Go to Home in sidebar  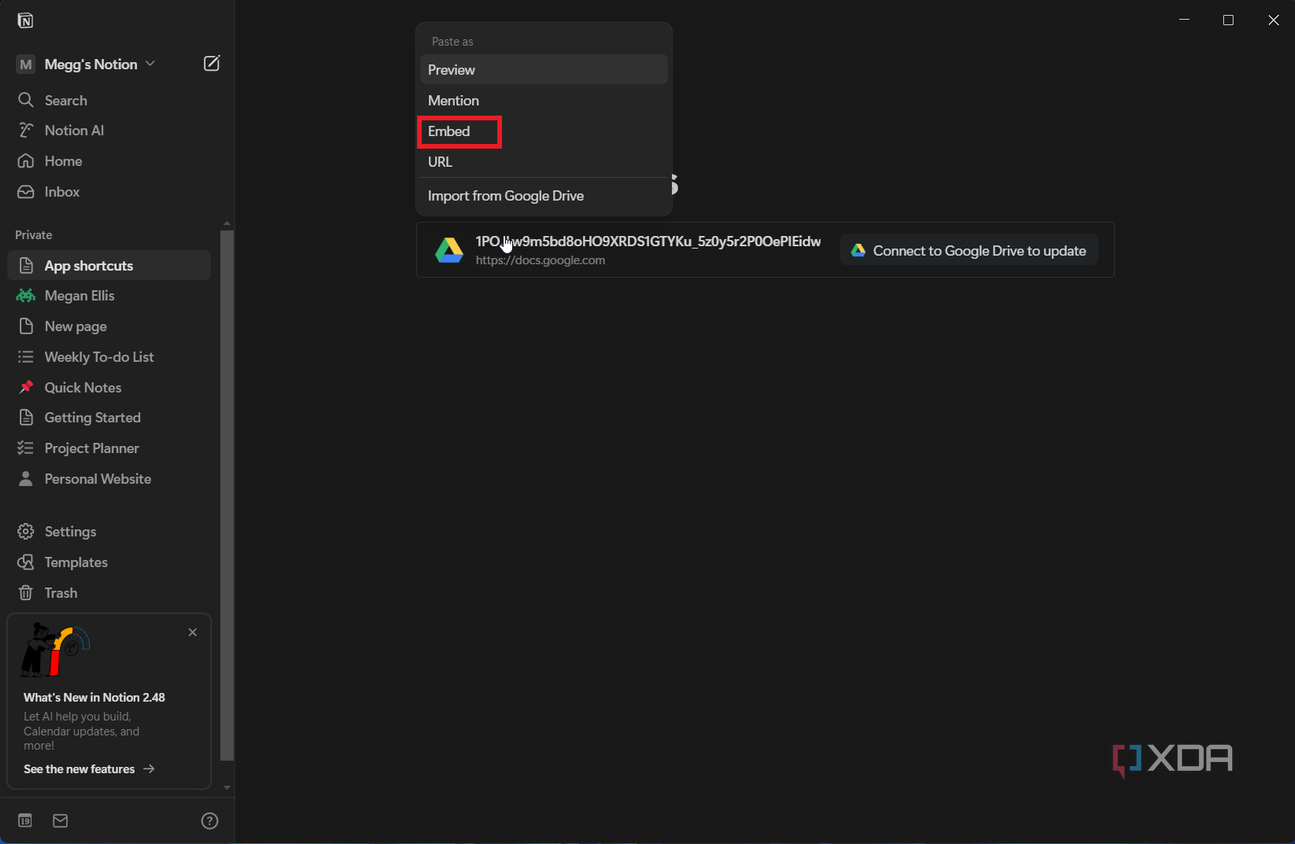click(x=109, y=161)
